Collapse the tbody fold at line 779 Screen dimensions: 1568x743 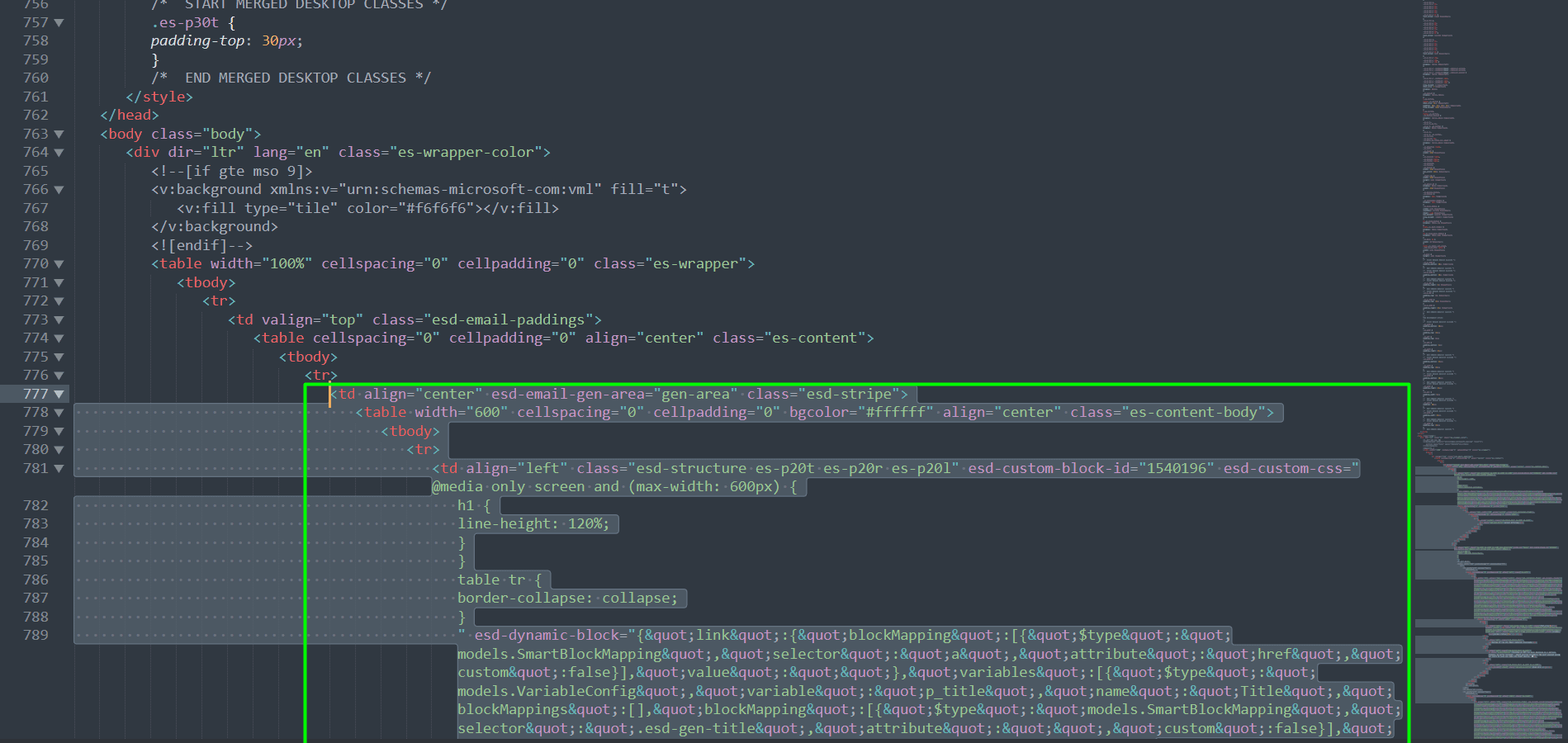pos(57,430)
